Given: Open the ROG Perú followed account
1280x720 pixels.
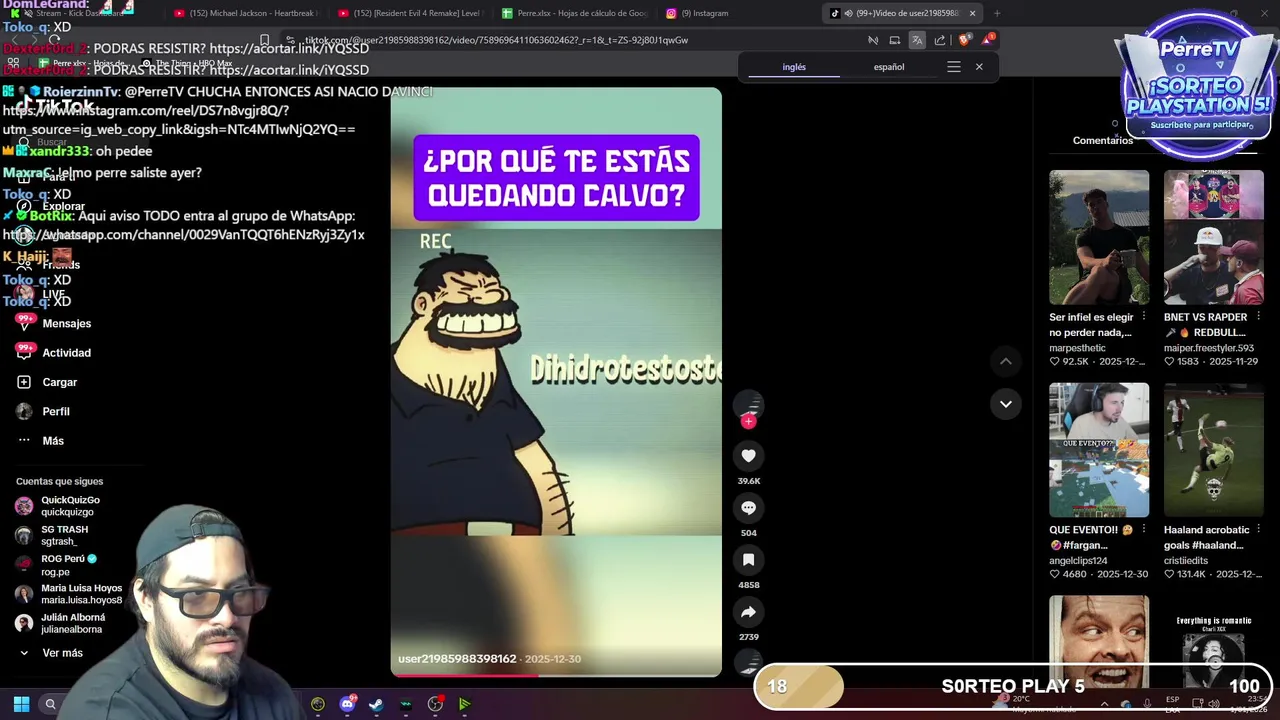Looking at the screenshot, I should 57,564.
